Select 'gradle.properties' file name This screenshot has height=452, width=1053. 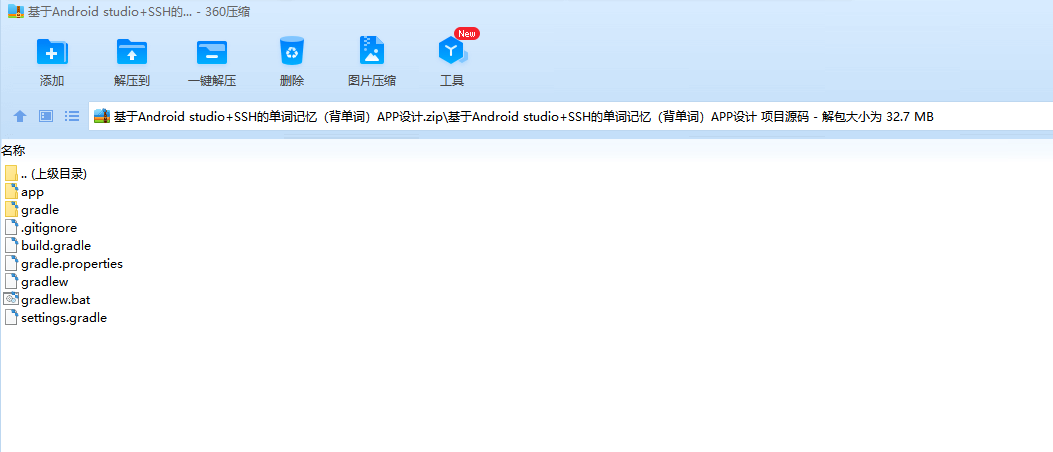coord(72,264)
